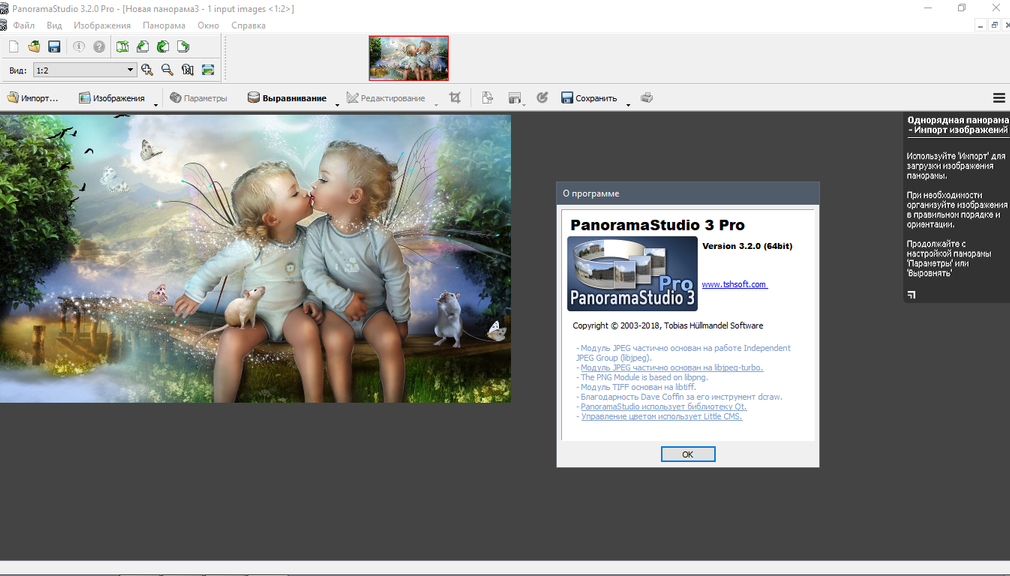Click the loaded panorama image in workspace
This screenshot has width=1010, height=576.
pyautogui.click(x=255, y=258)
